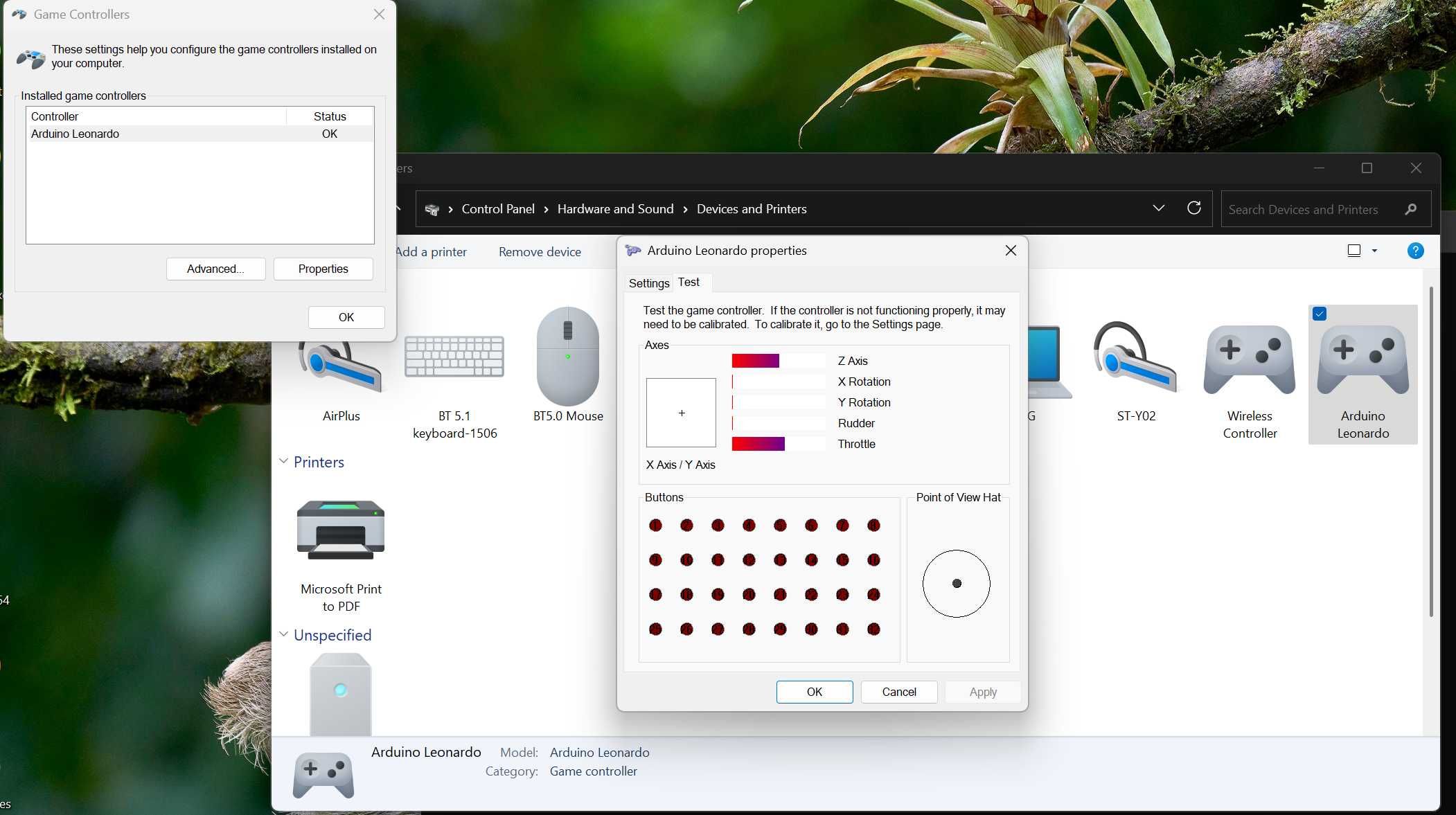1456x815 pixels.
Task: Click the Devices and Printers icon in the address bar
Action: [432, 209]
